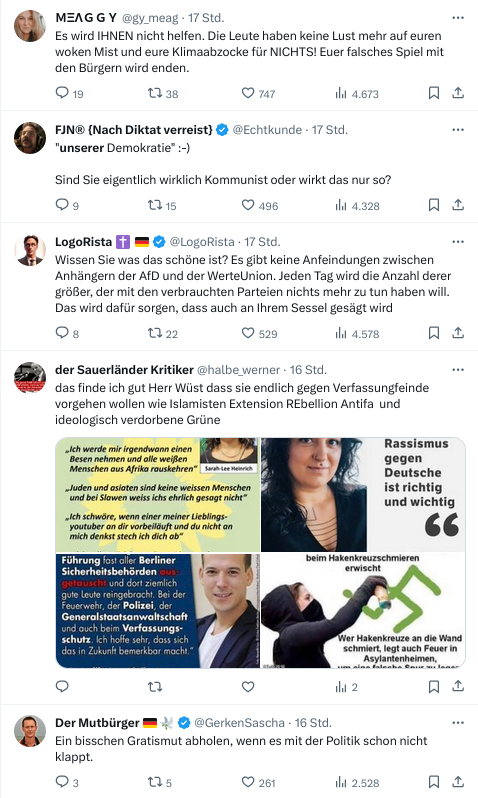Image resolution: width=478 pixels, height=798 pixels.
Task: Open the @LogoRista profile handle
Action: pos(202,242)
